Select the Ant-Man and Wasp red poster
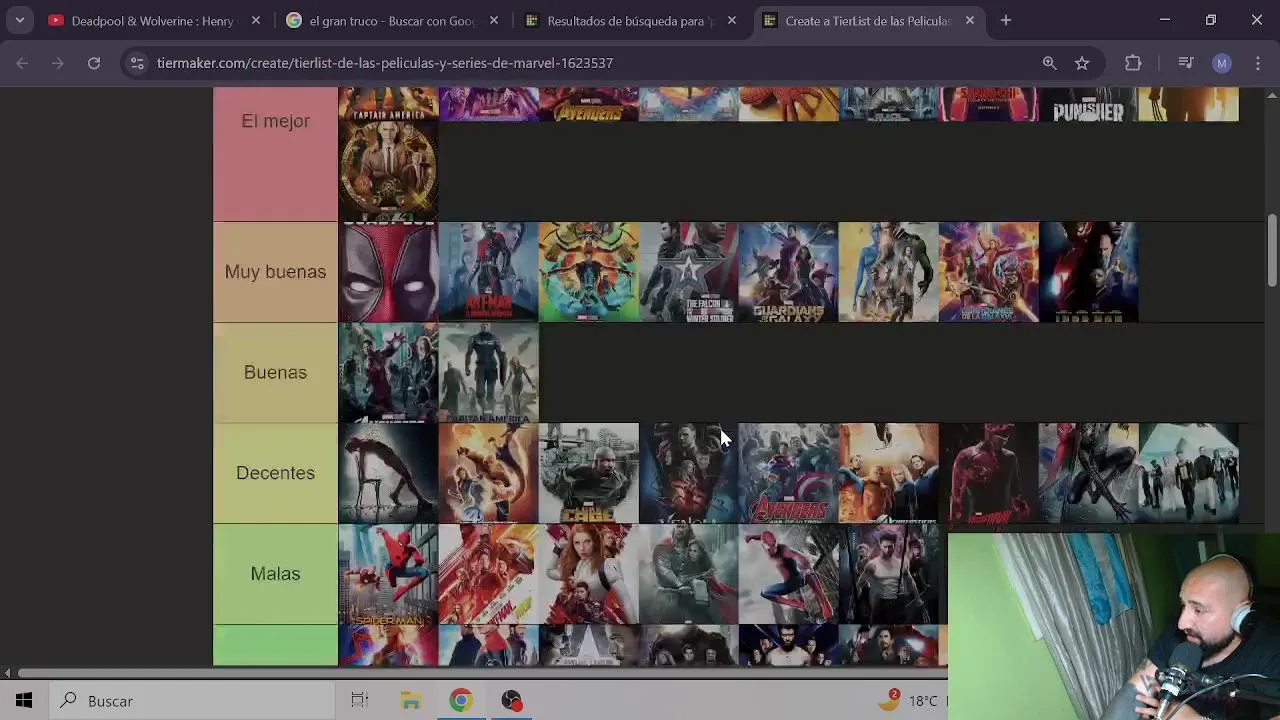 [x=488, y=574]
